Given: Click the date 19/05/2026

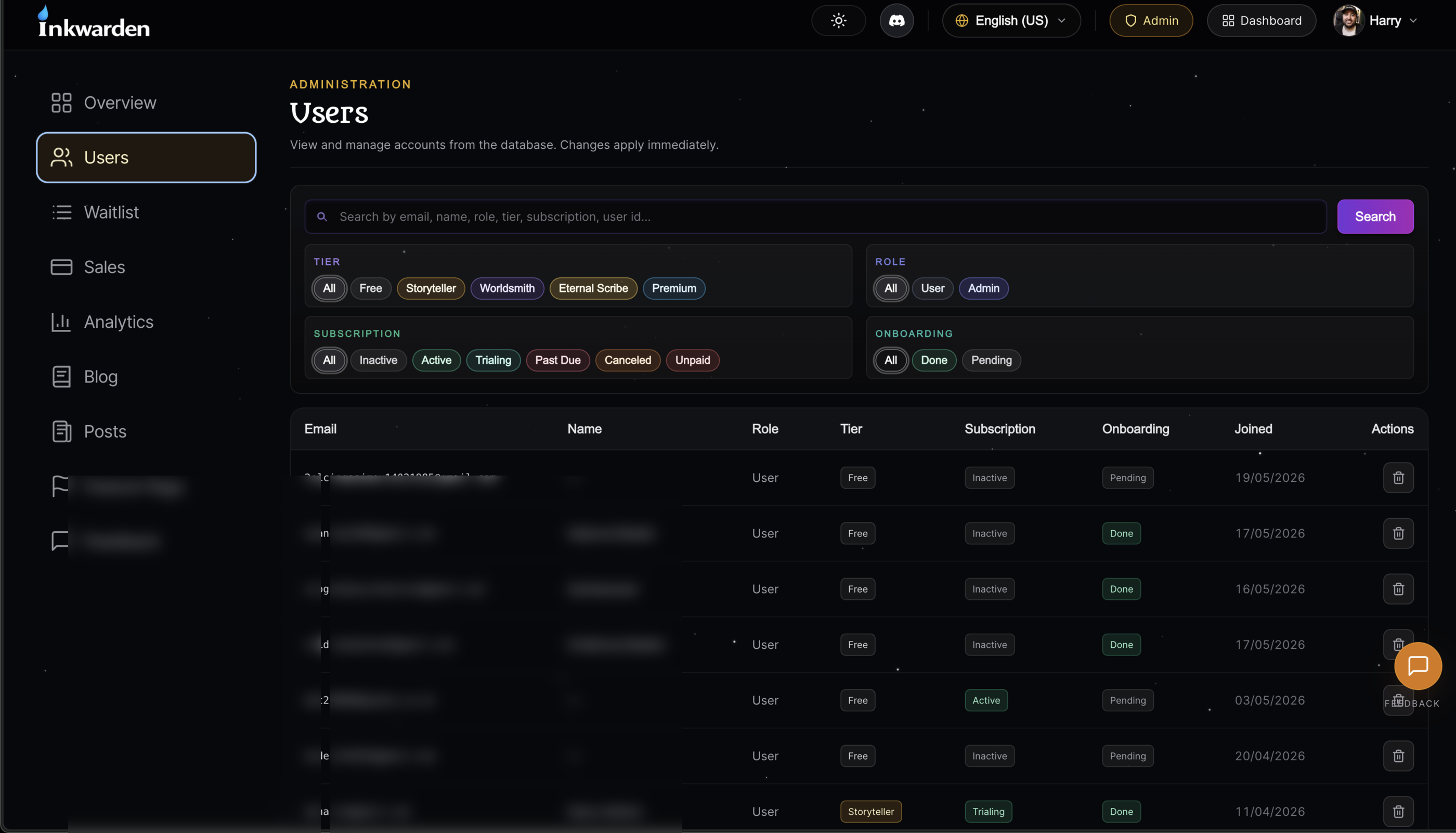Looking at the screenshot, I should pos(1270,478).
